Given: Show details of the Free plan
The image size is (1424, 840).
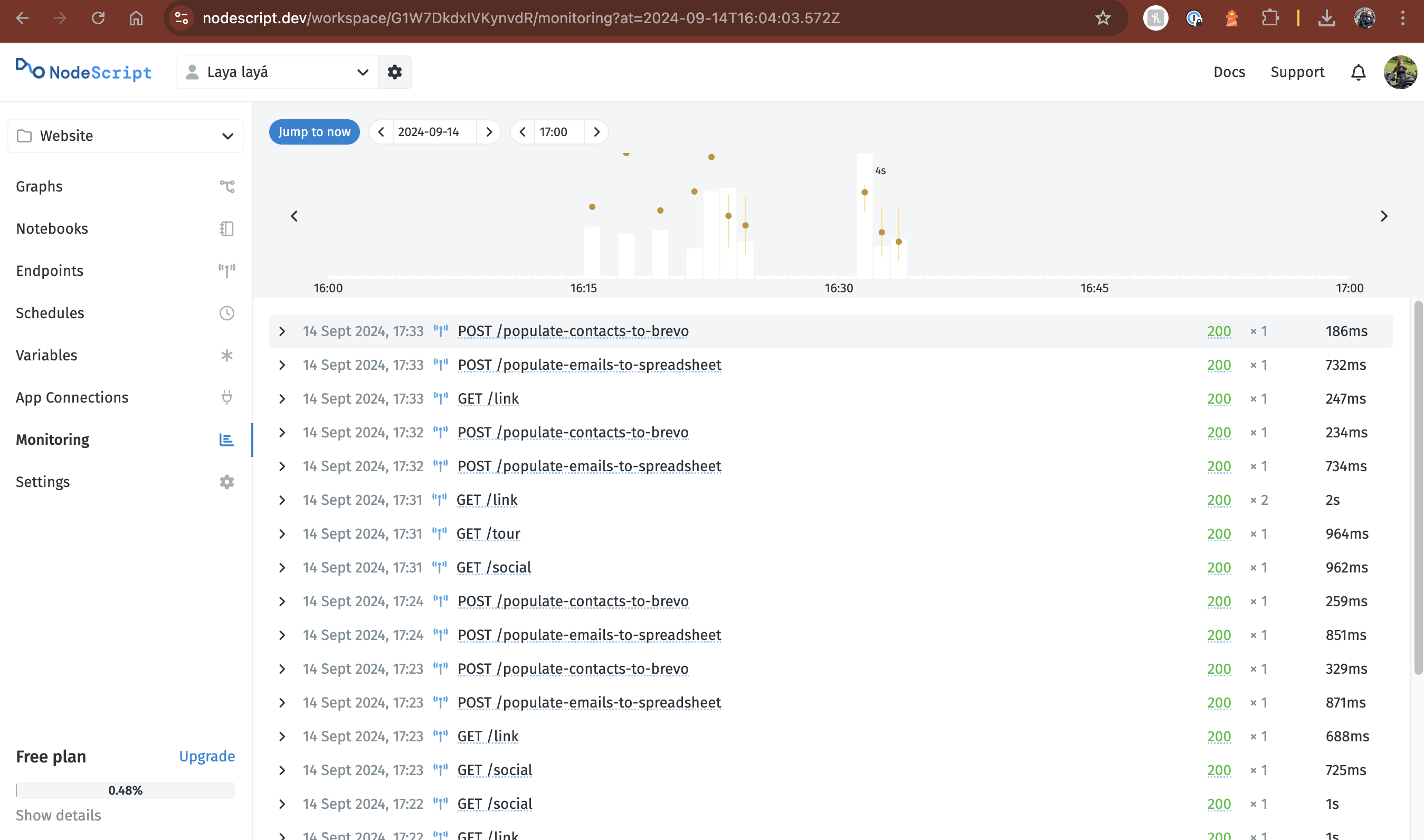Looking at the screenshot, I should tap(58, 815).
